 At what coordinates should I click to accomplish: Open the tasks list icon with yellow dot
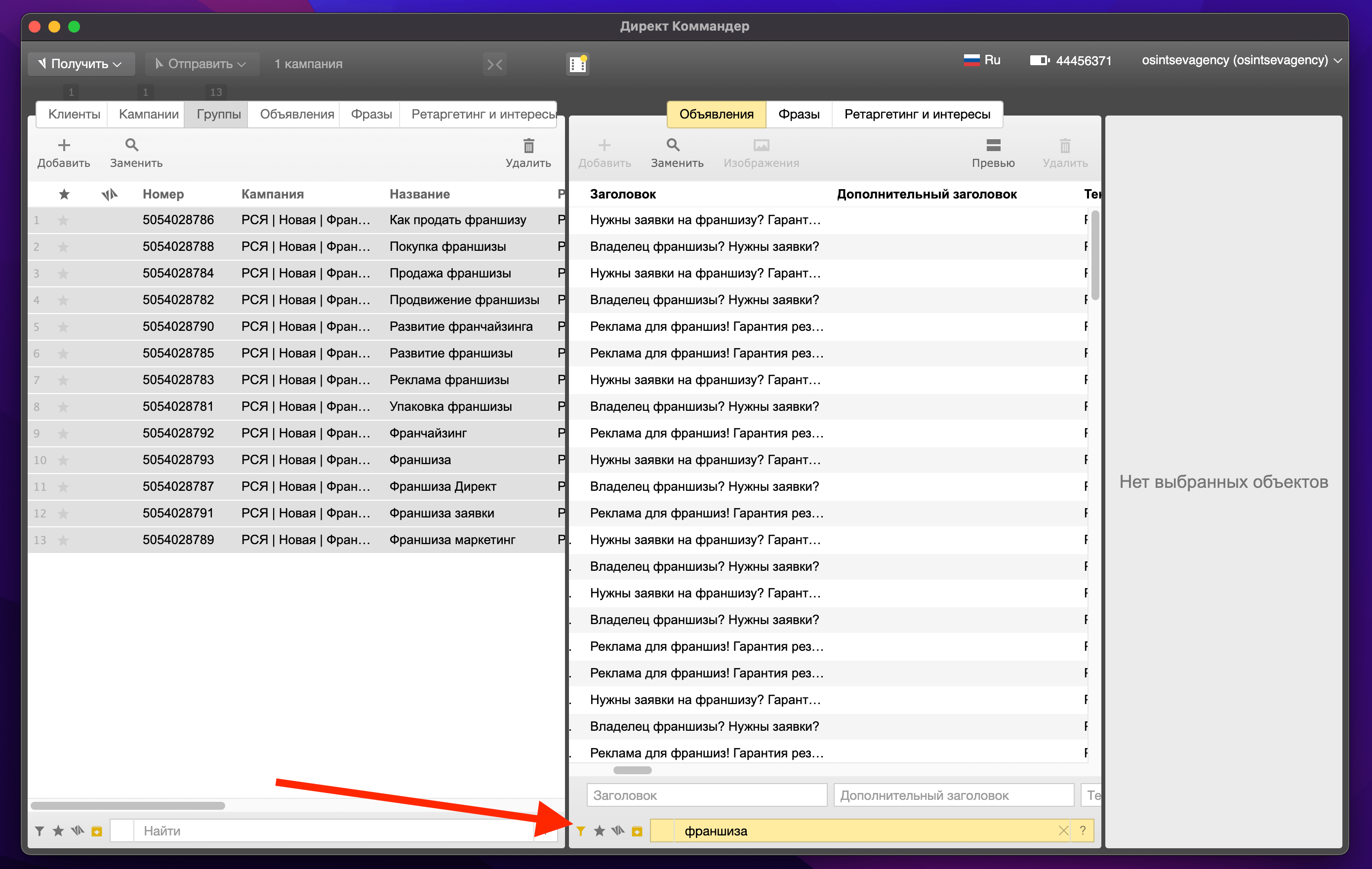click(x=578, y=64)
